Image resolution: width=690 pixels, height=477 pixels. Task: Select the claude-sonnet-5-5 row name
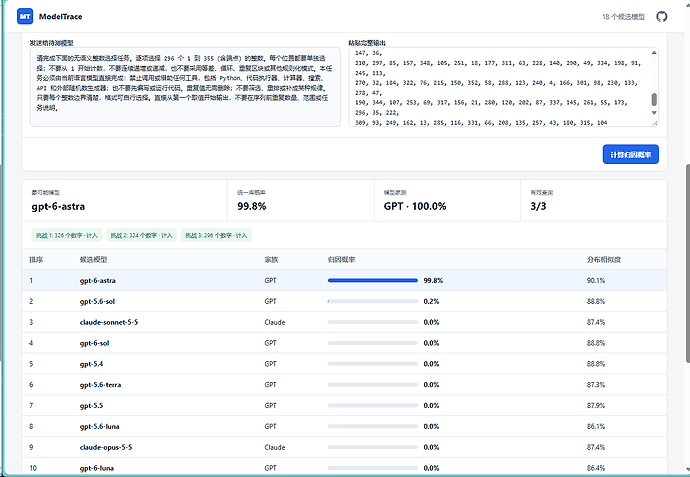pos(109,322)
